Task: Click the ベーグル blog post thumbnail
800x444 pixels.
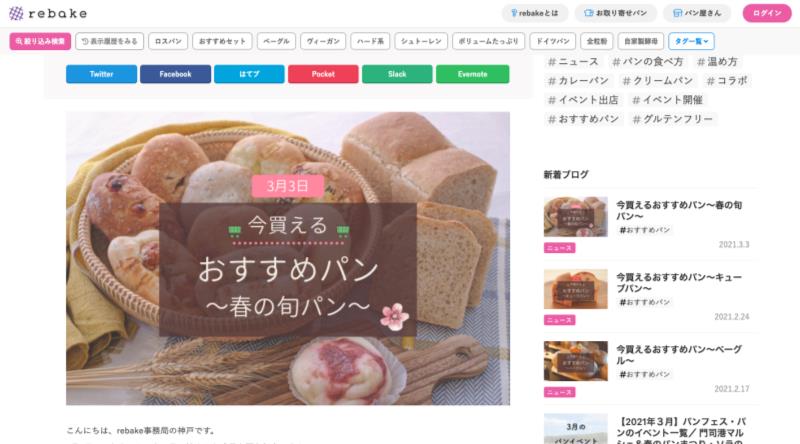Action: point(576,361)
